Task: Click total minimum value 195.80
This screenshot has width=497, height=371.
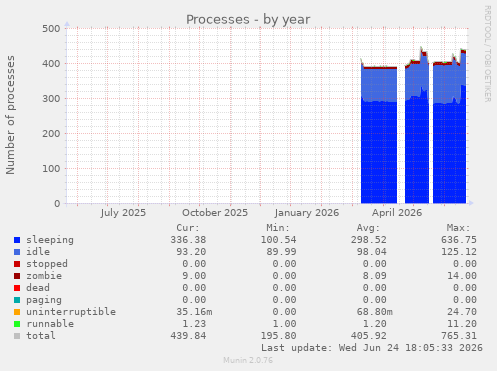Action: (278, 336)
